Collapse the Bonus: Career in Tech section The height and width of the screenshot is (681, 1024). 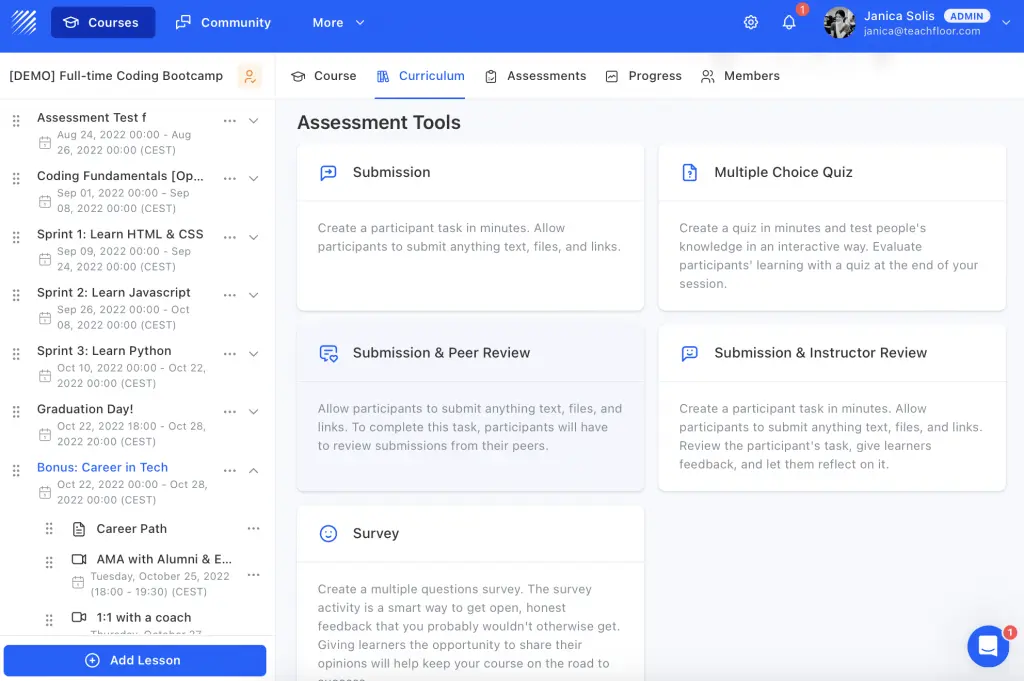click(253, 467)
